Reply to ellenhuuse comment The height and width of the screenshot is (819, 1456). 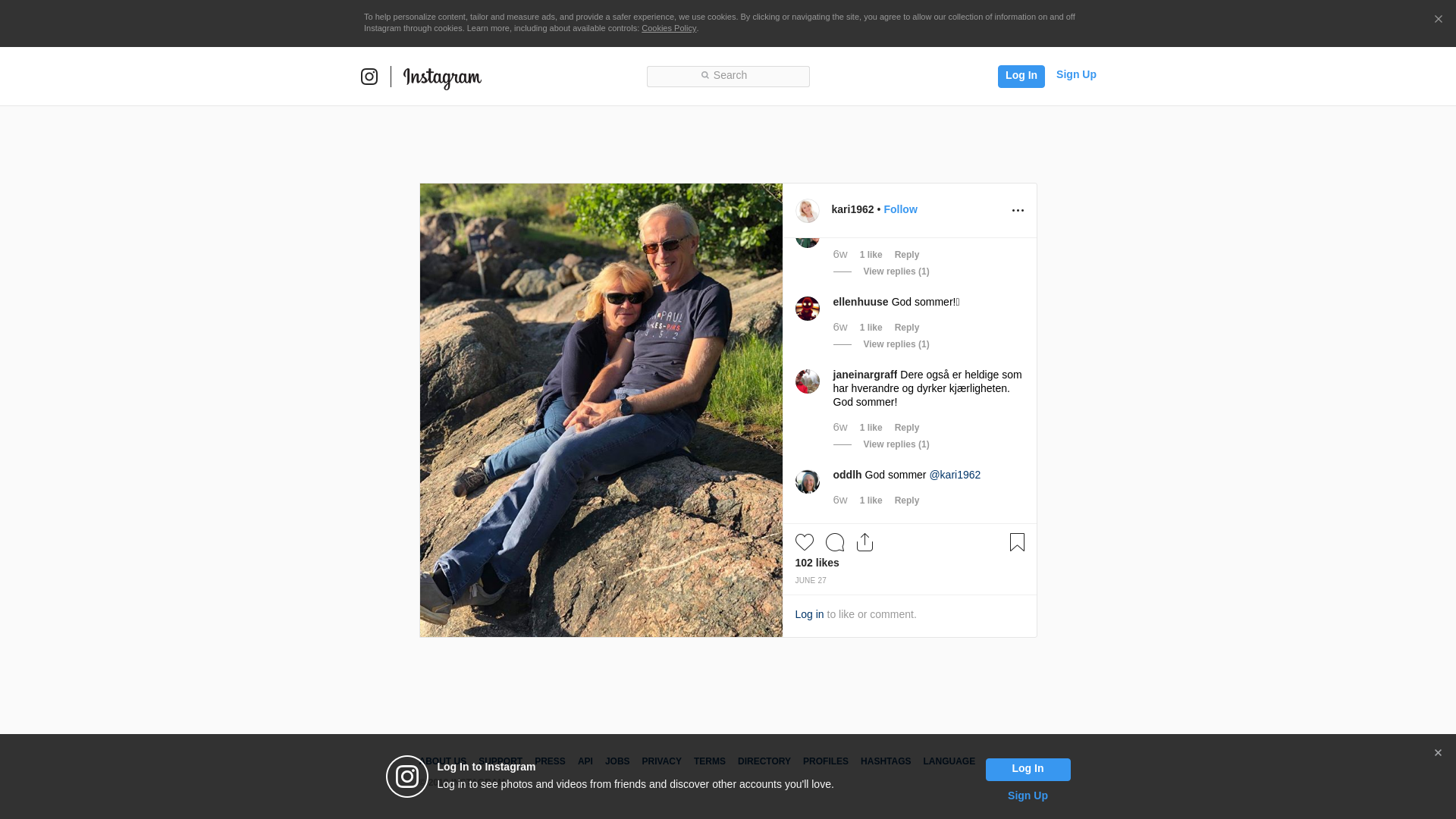coord(907,328)
